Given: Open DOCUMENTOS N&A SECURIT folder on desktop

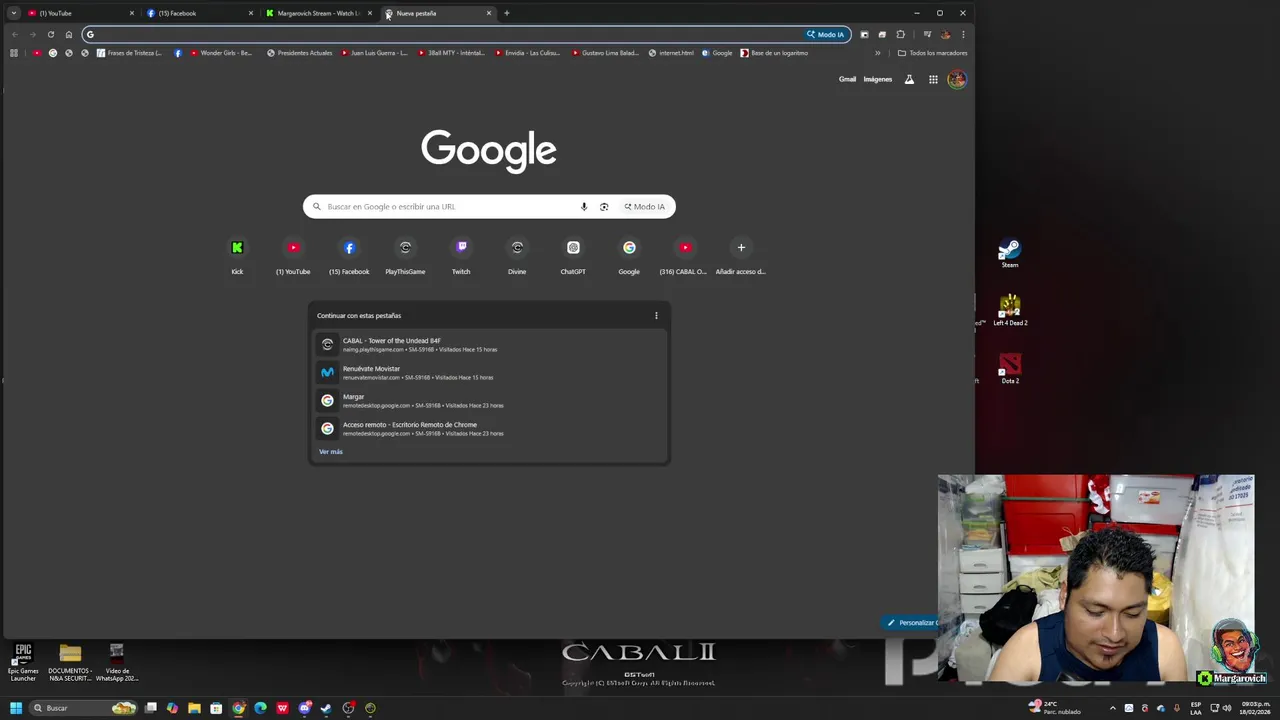Looking at the screenshot, I should pos(70,663).
